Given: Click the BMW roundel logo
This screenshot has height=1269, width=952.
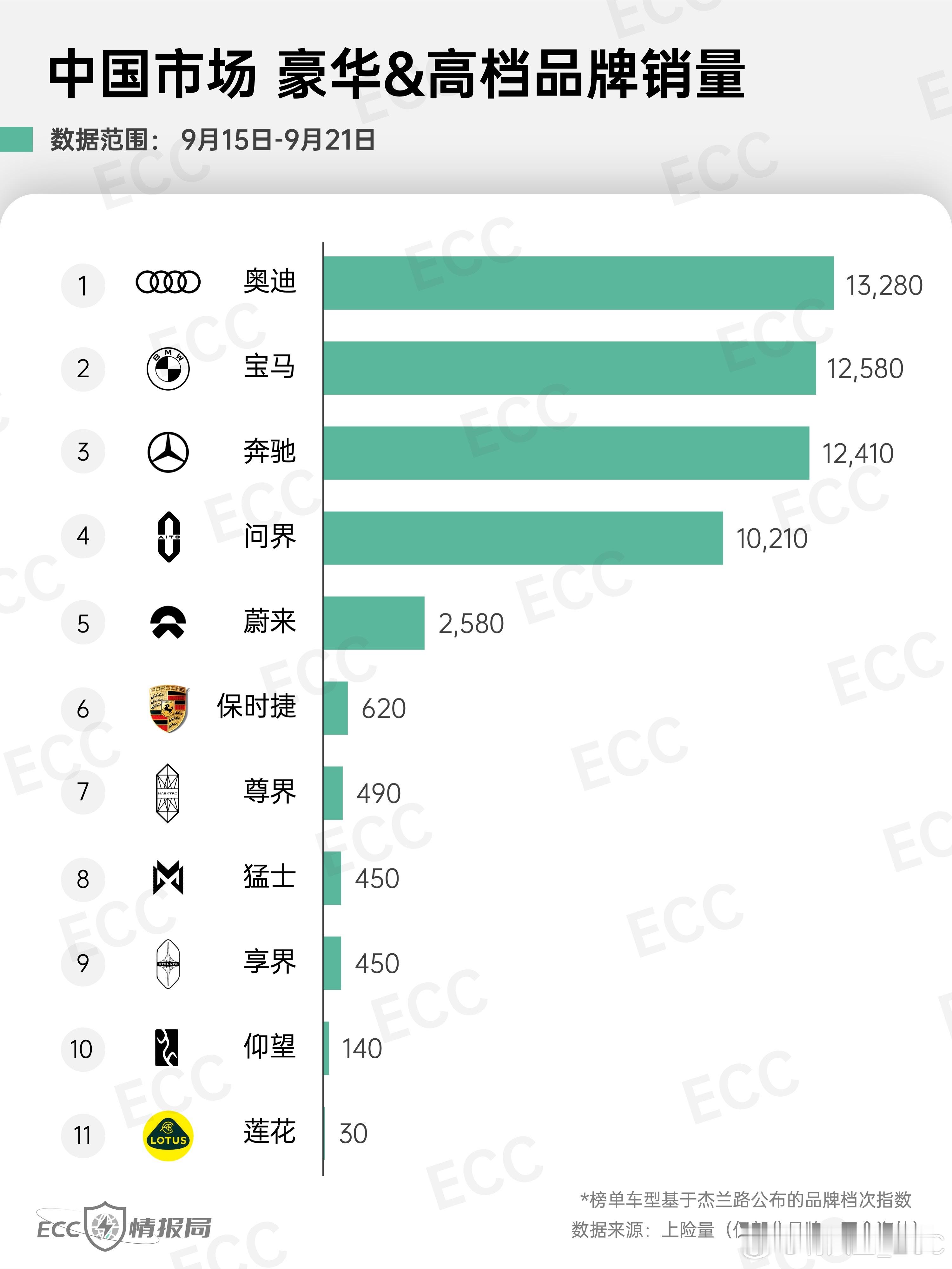Looking at the screenshot, I should tap(168, 368).
